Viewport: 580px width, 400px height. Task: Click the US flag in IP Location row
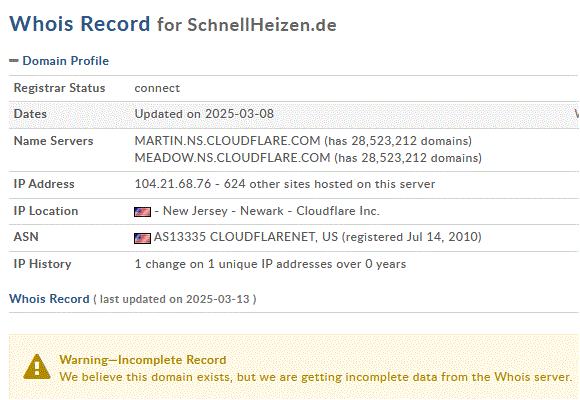click(142, 212)
